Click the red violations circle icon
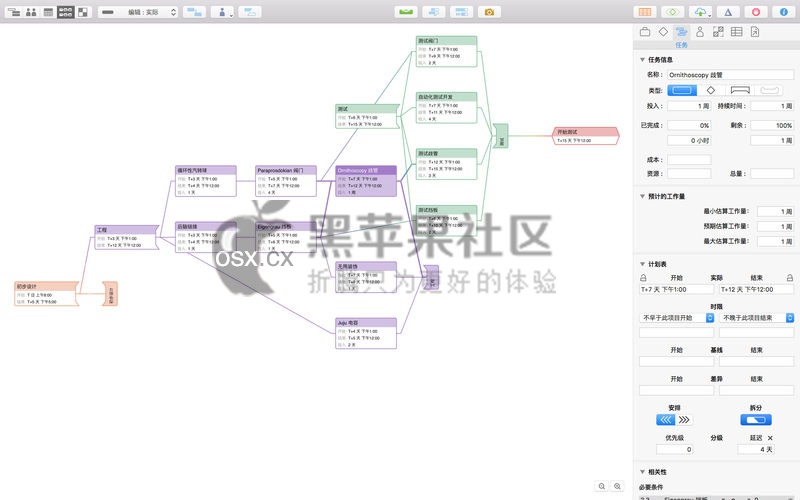This screenshot has width=800, height=500. [756, 12]
